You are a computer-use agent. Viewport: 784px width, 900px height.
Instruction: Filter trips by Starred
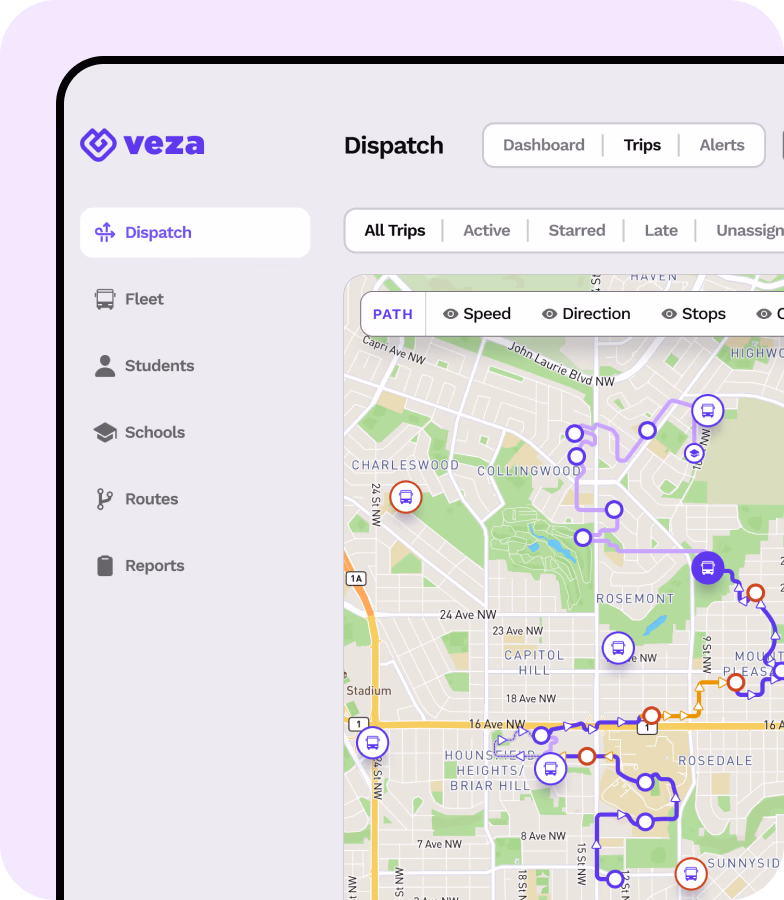[x=577, y=230]
